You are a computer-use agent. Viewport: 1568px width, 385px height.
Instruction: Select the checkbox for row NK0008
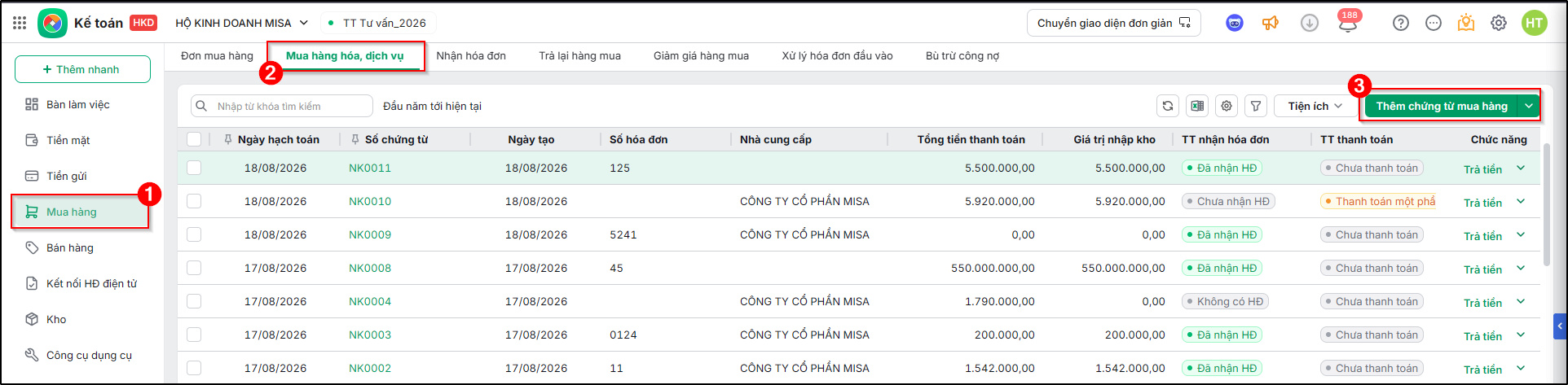pos(194,268)
